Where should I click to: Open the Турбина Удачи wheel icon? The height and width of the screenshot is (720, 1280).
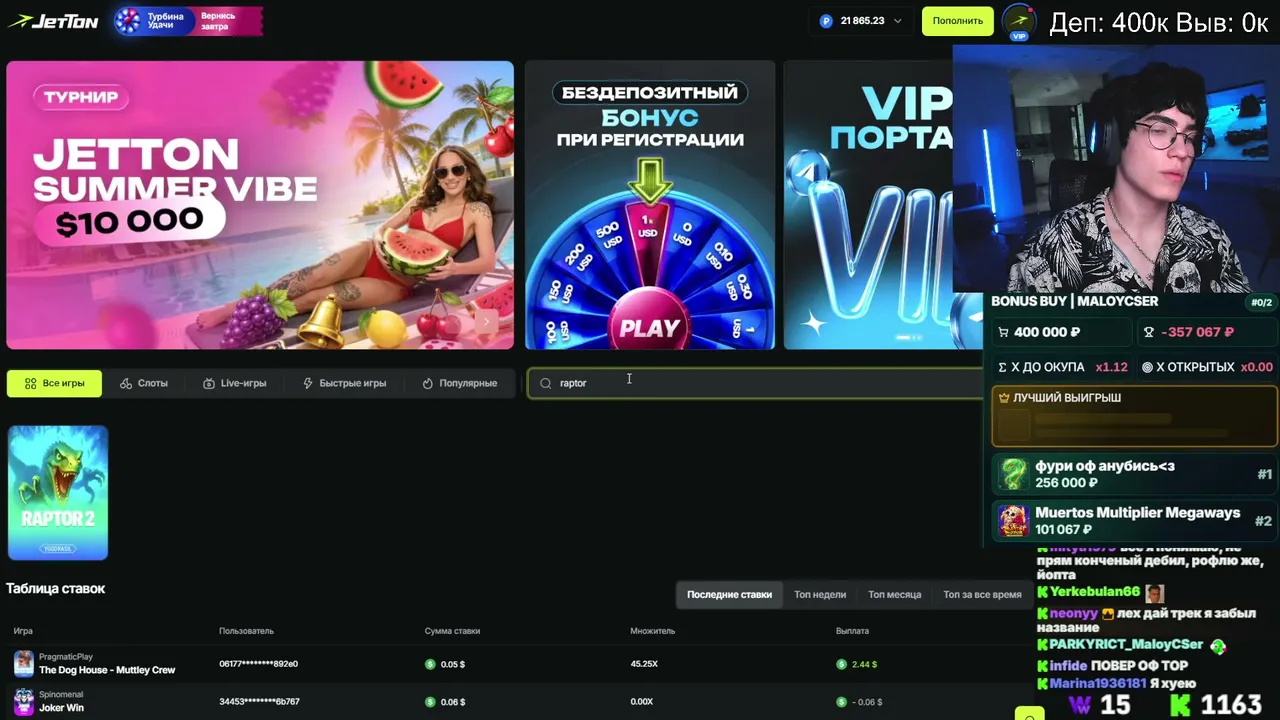[128, 21]
